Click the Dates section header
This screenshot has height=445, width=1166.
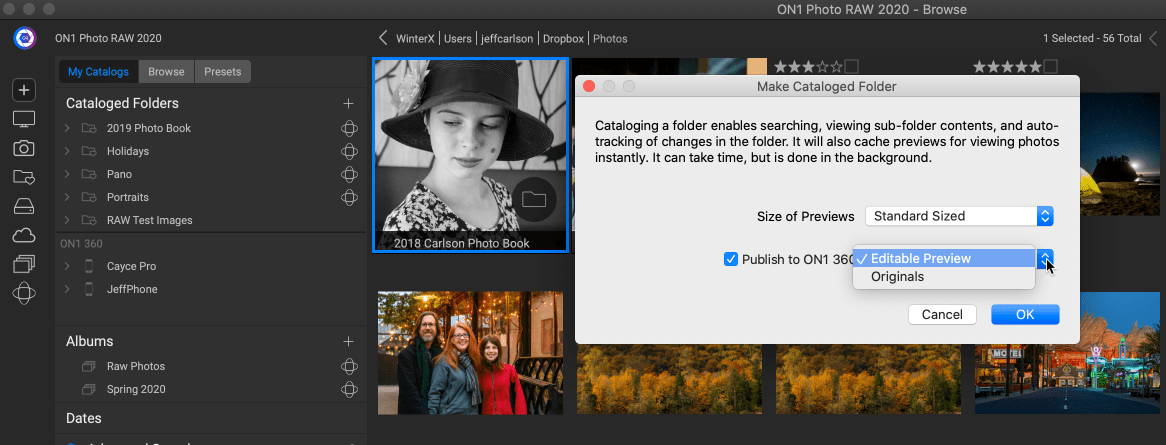tap(83, 418)
